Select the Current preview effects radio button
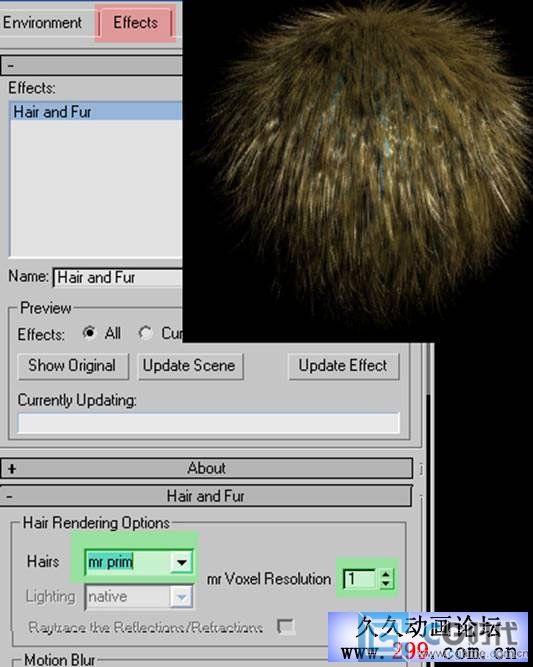The width and height of the screenshot is (533, 667). (x=145, y=333)
